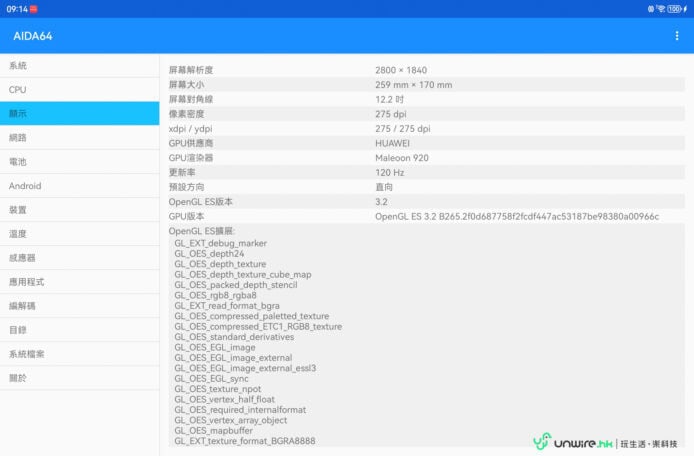Click GL_OES_depth24 extension entry

[209, 253]
